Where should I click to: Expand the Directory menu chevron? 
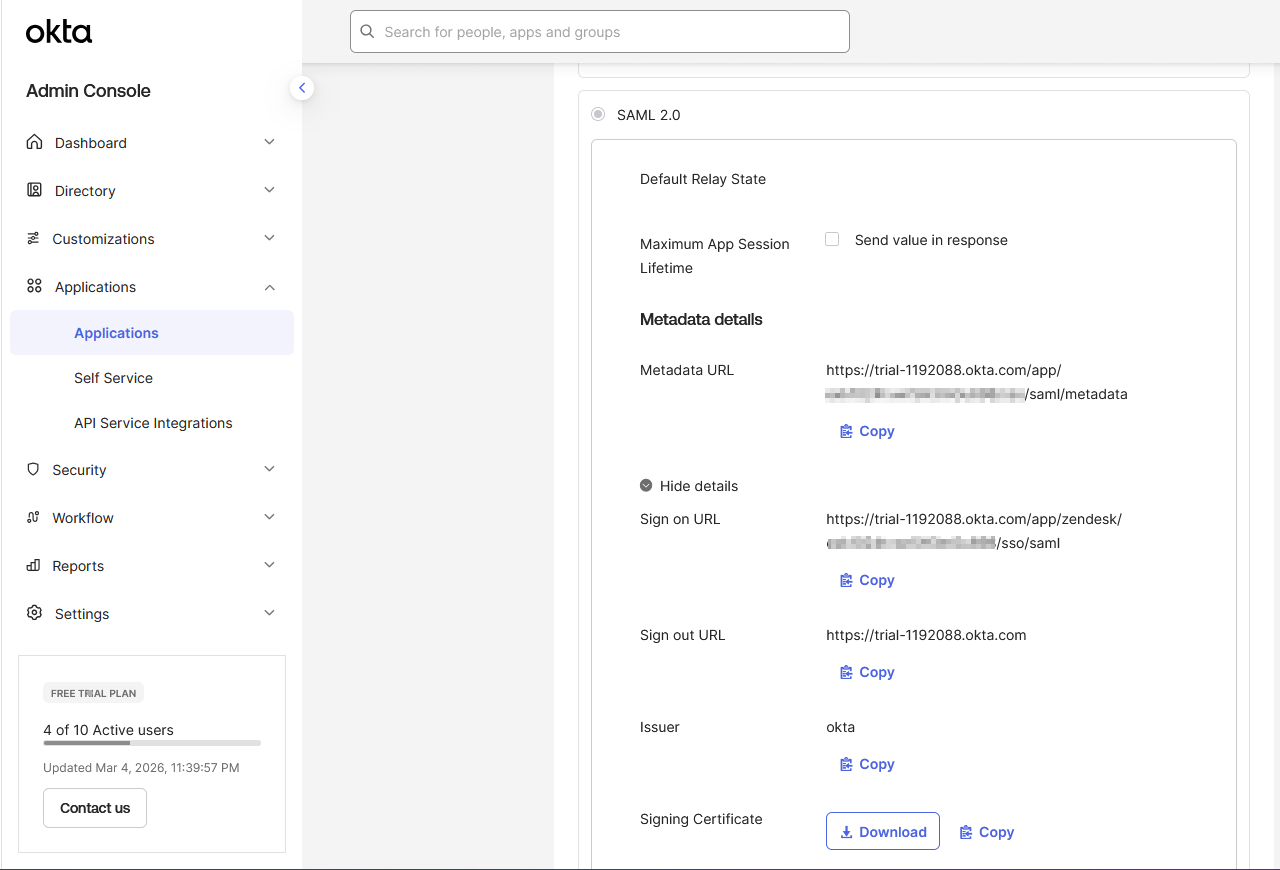point(269,190)
